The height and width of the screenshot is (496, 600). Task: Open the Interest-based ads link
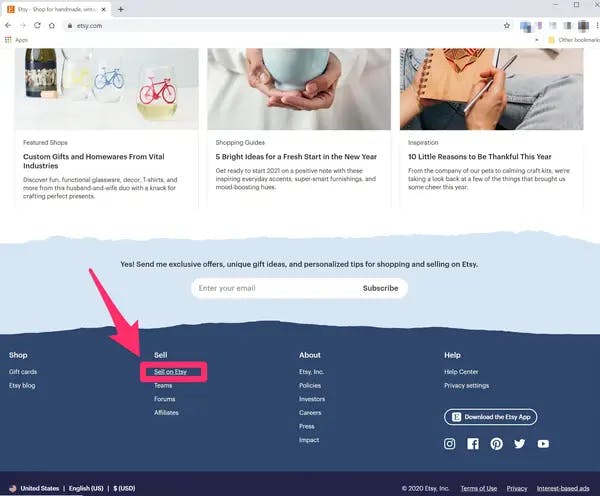click(563, 488)
